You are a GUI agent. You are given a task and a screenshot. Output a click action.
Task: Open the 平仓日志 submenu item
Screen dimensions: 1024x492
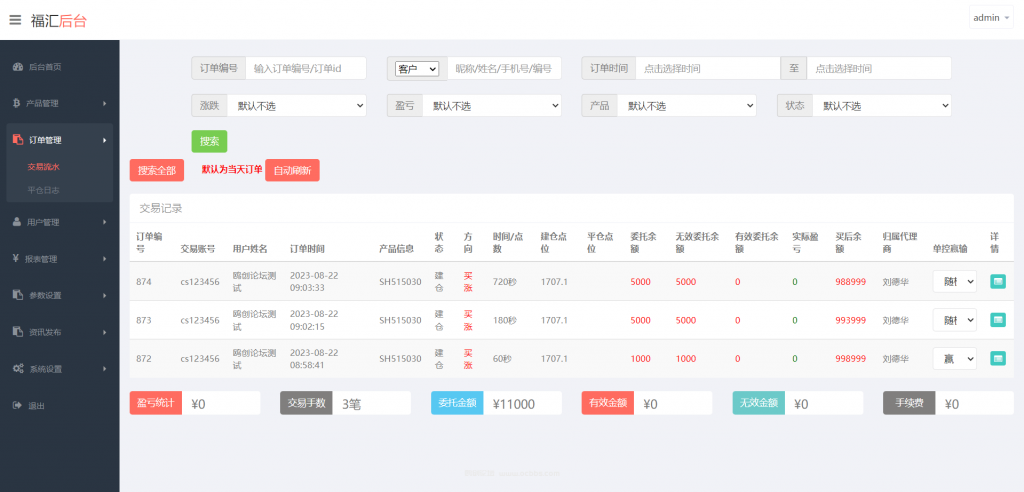click(x=44, y=190)
